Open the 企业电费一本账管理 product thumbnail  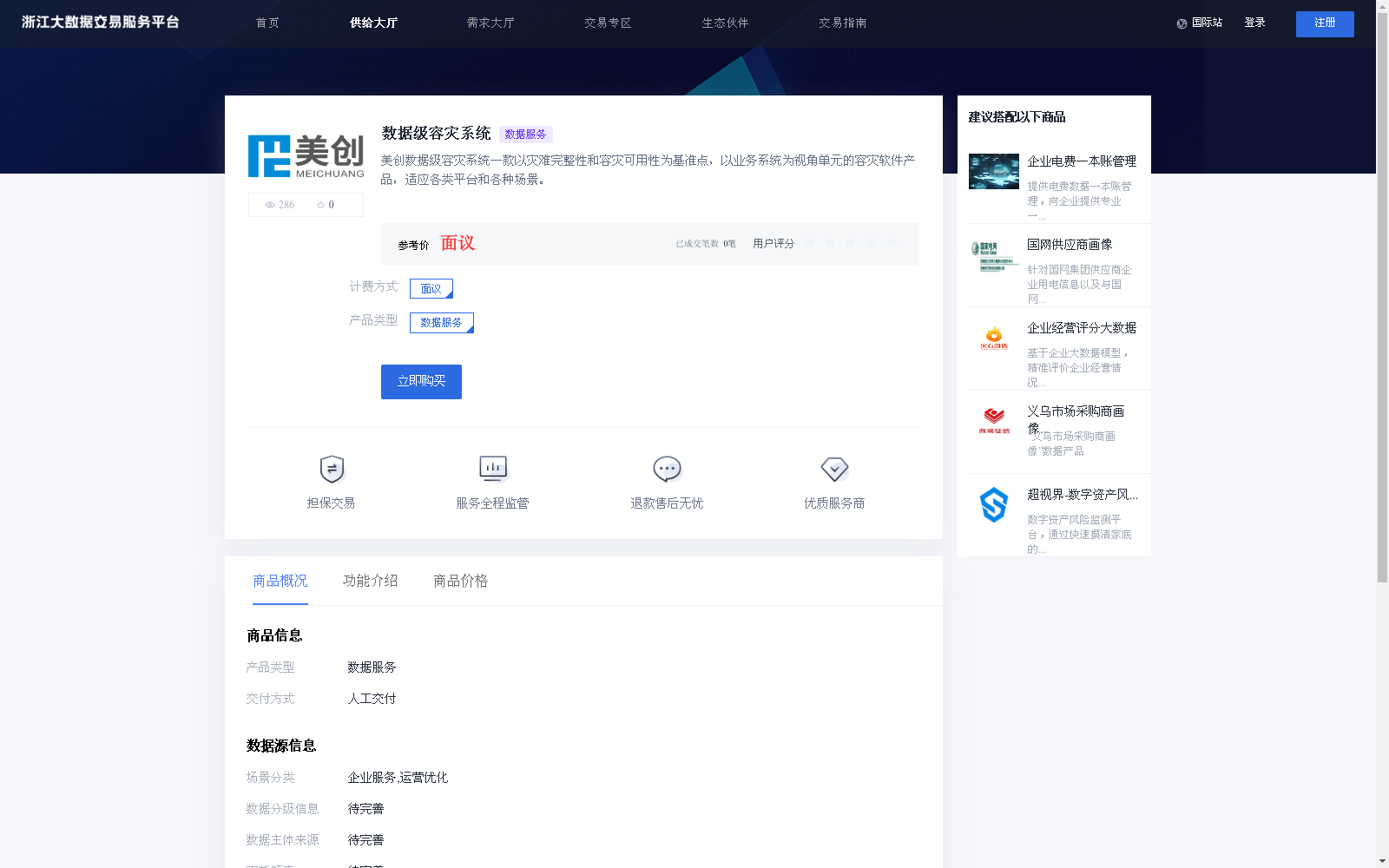click(994, 171)
